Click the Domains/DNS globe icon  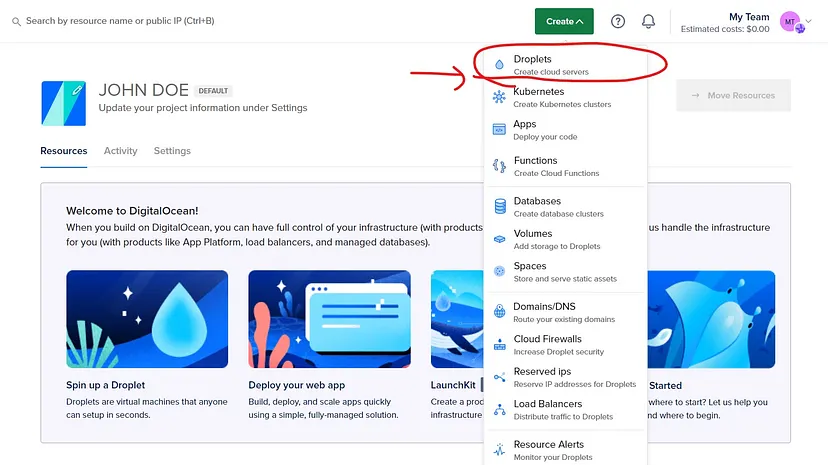(499, 311)
